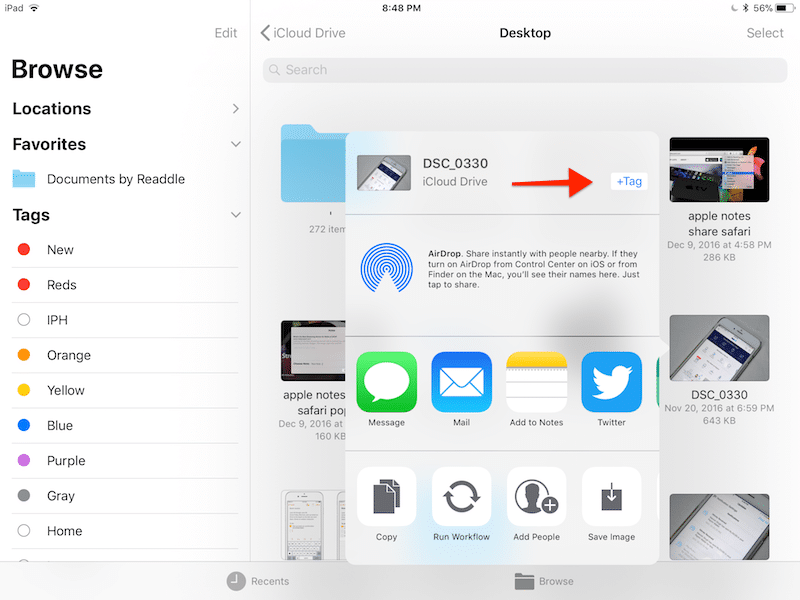
Task: Share the file via Mail icon
Action: pos(461,382)
